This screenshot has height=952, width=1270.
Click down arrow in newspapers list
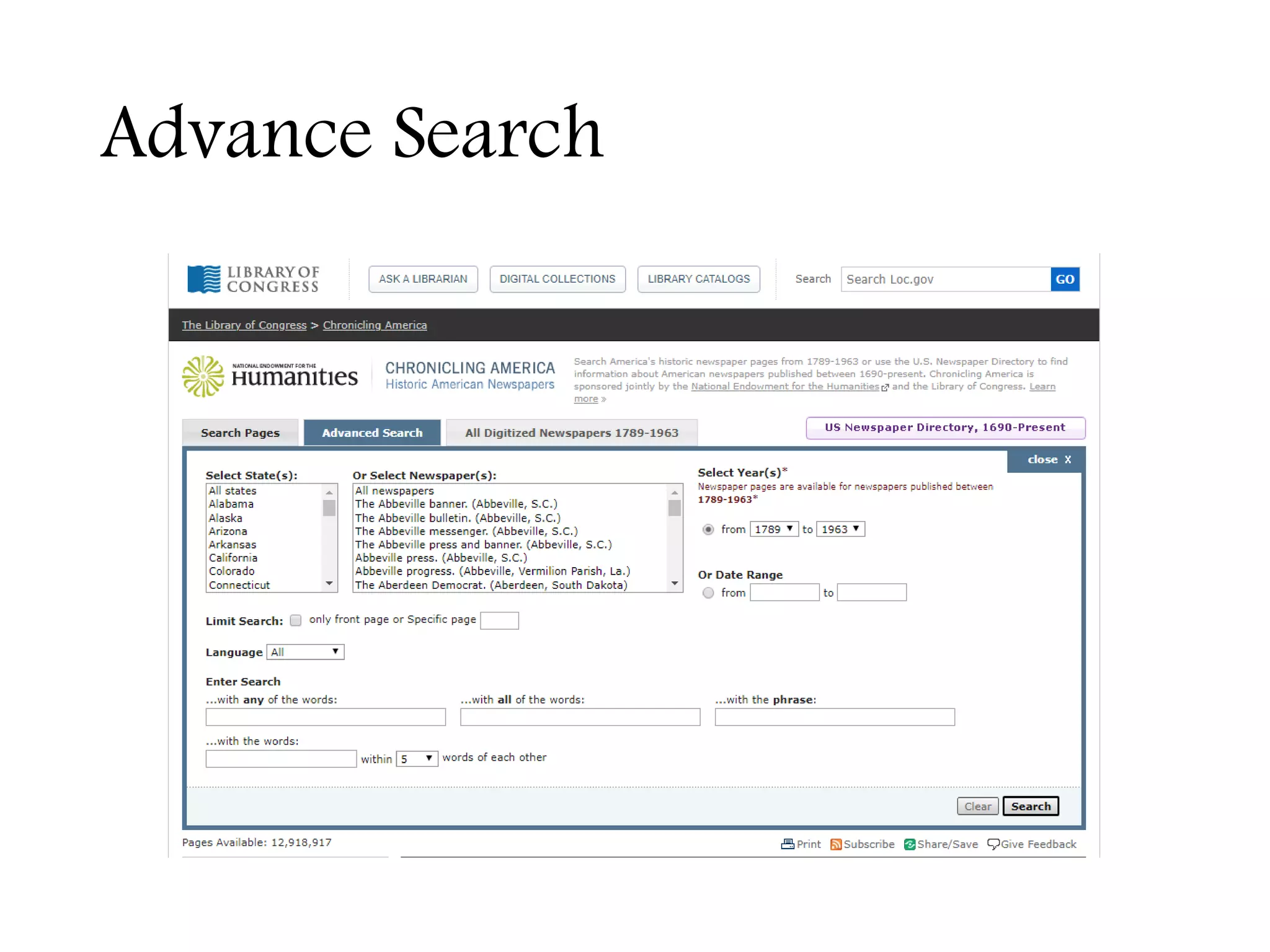(x=675, y=584)
